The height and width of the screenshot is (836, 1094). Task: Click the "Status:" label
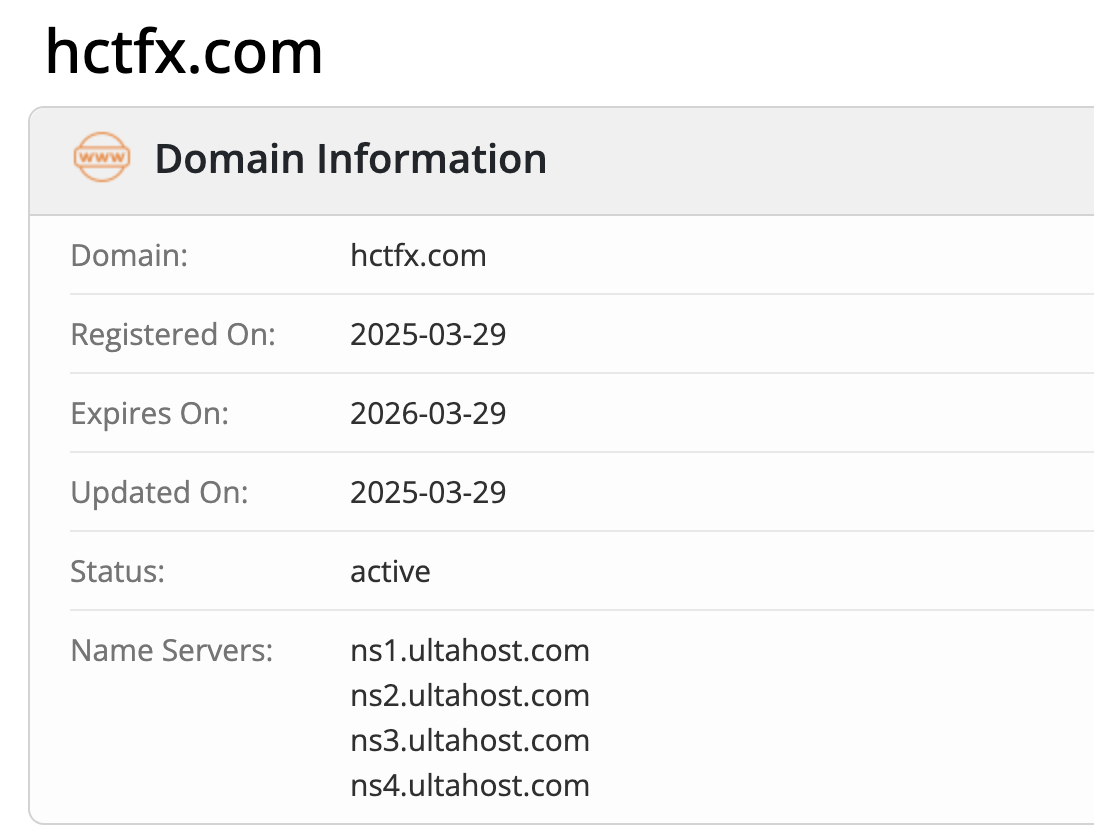[x=117, y=571]
